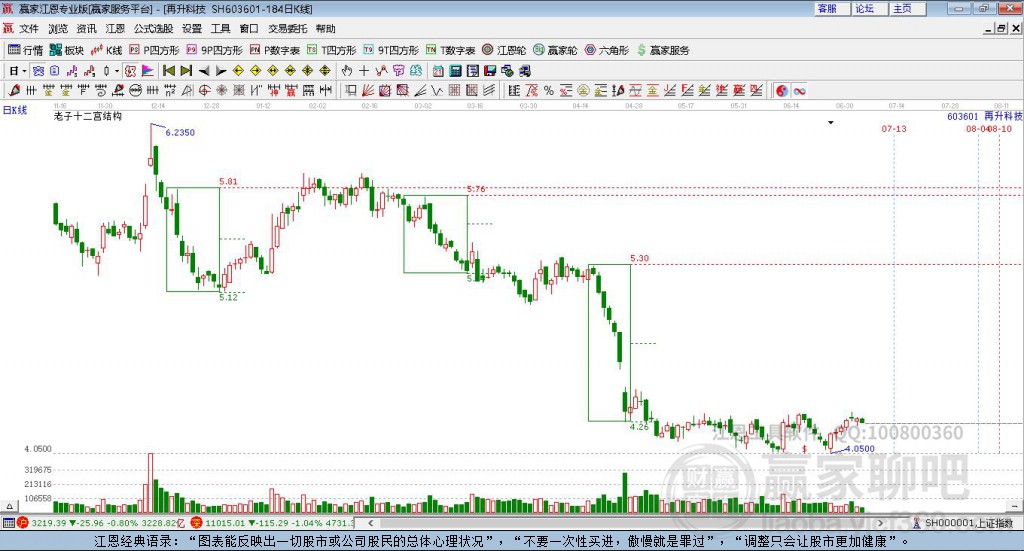Jump to last bar with skip-end arrow
1024x551 pixels.
click(x=186, y=71)
